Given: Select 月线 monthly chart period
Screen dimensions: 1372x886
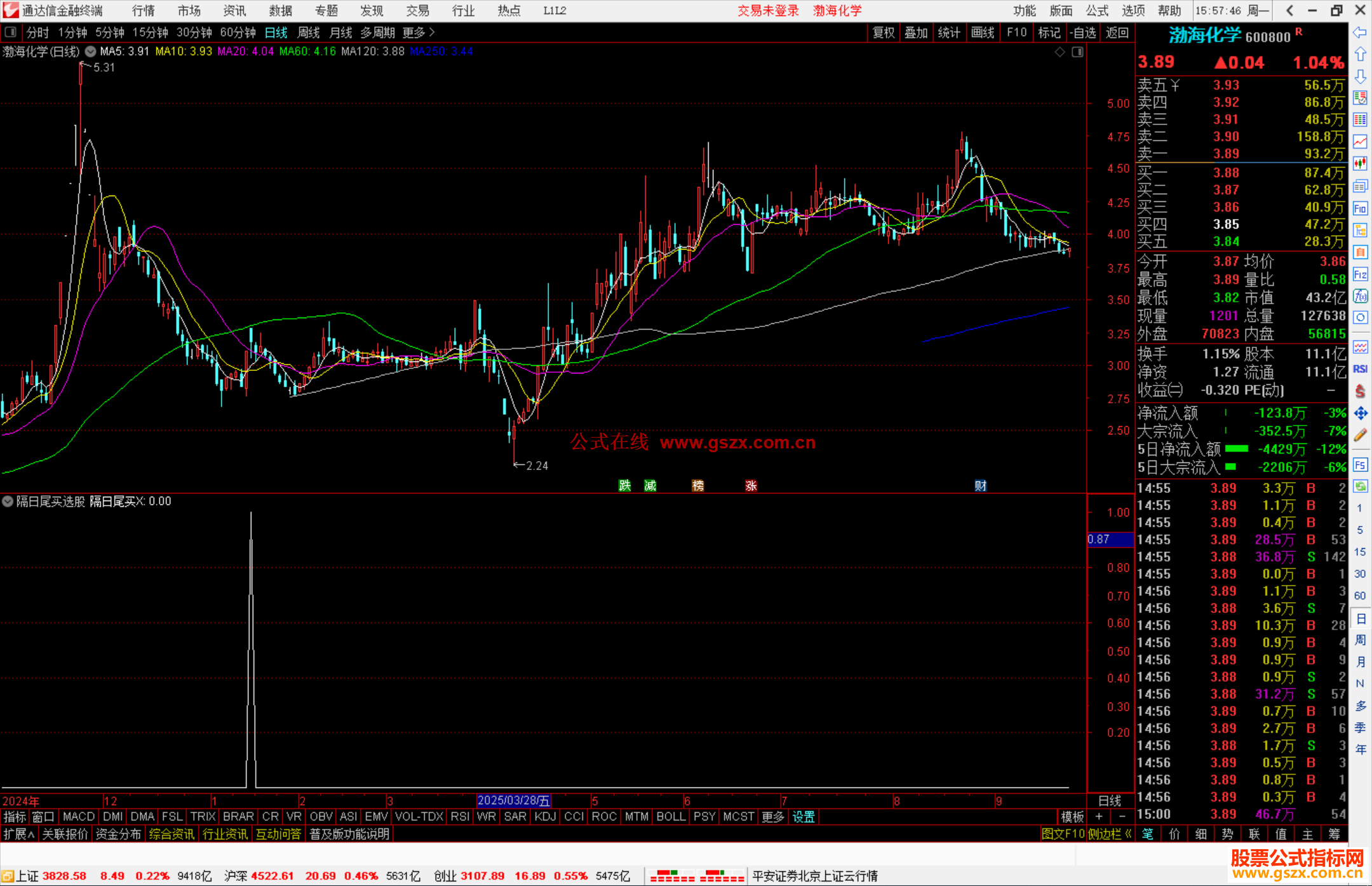Looking at the screenshot, I should pyautogui.click(x=340, y=32).
